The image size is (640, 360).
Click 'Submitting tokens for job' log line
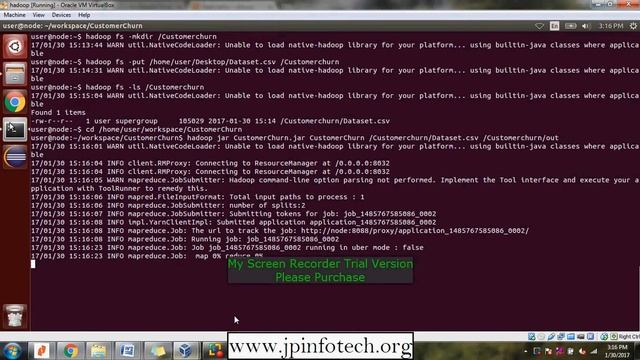[x=233, y=214]
